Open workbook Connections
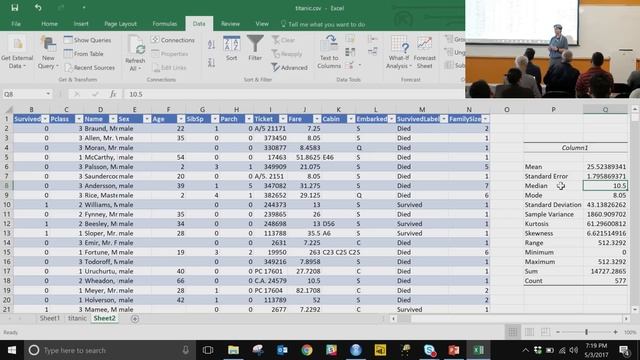This screenshot has height=360, width=640. 173,40
